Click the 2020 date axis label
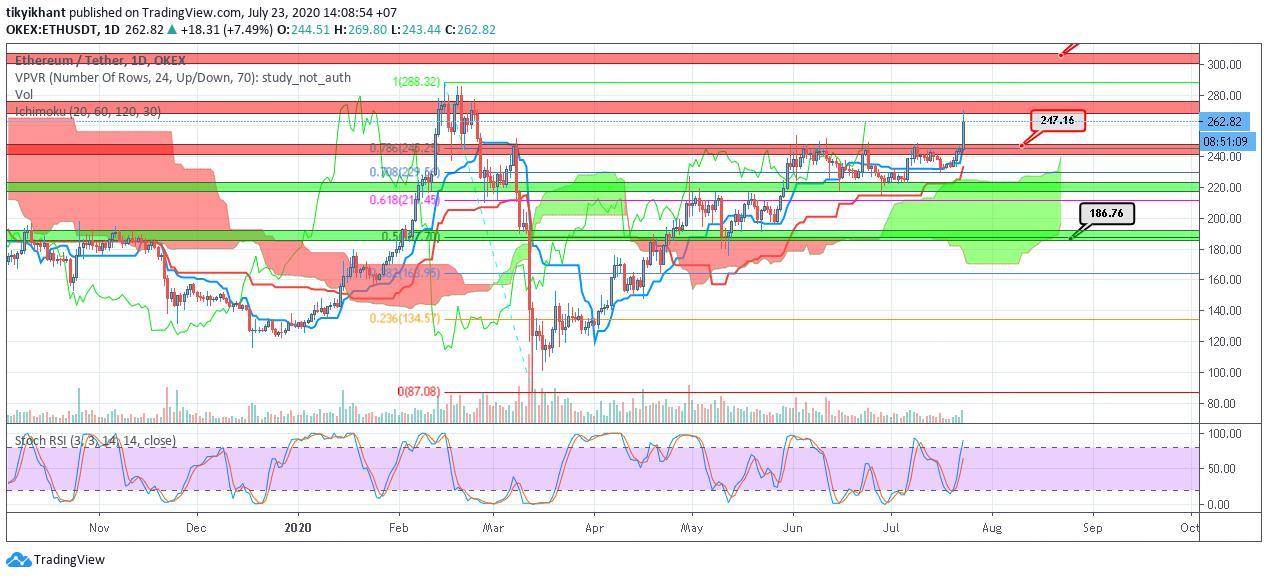 pos(298,527)
